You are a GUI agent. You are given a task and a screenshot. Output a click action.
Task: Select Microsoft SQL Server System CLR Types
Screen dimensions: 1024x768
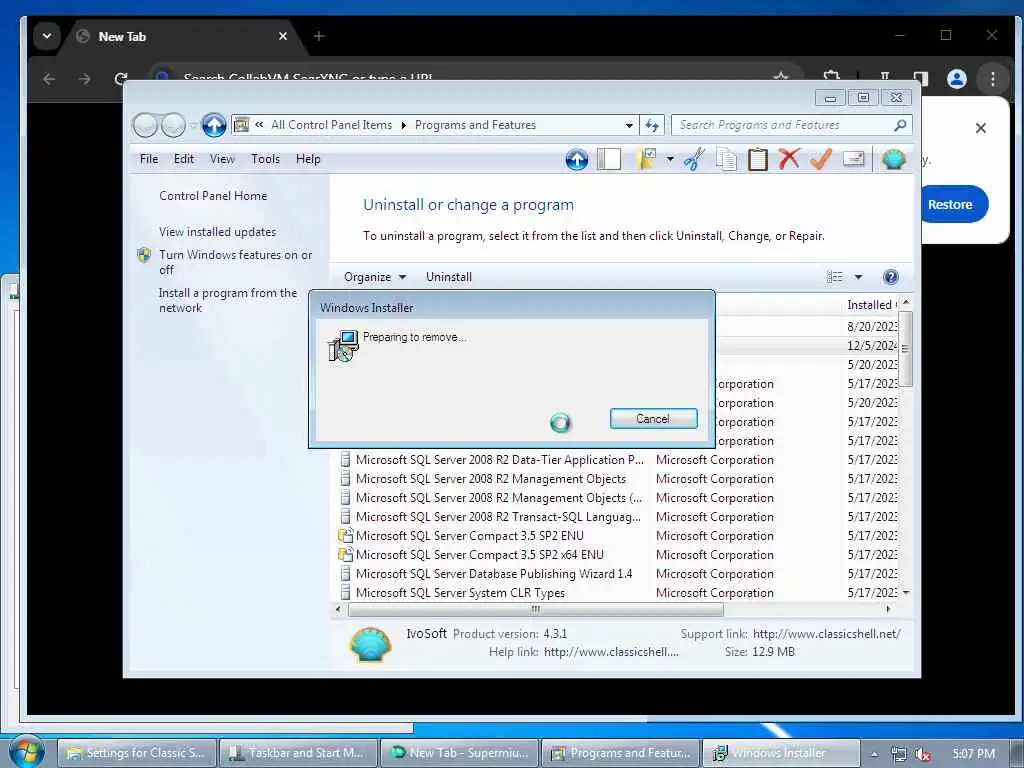[618, 593]
